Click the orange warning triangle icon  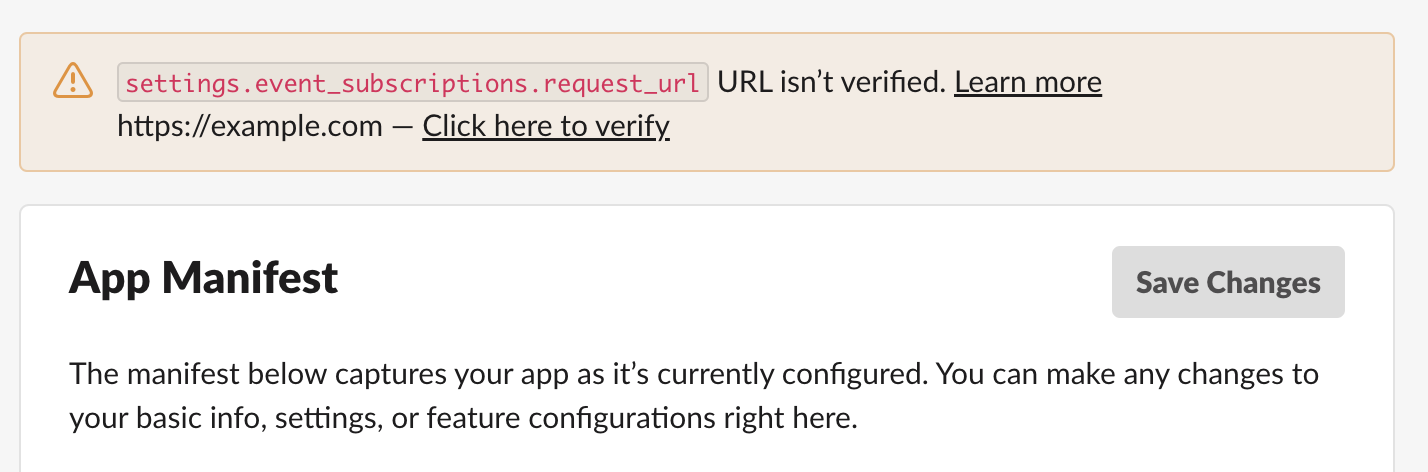tap(72, 82)
